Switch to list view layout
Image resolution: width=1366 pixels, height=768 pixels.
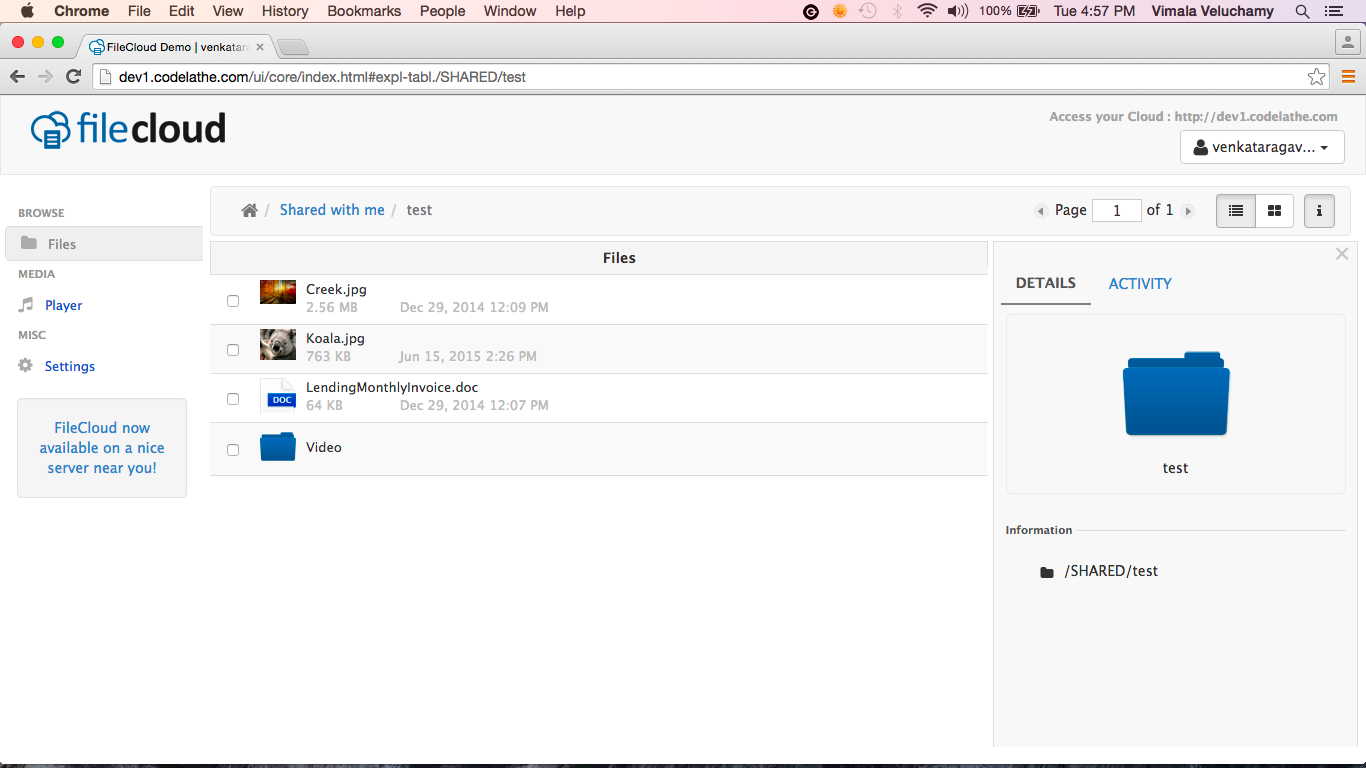pyautogui.click(x=1236, y=211)
